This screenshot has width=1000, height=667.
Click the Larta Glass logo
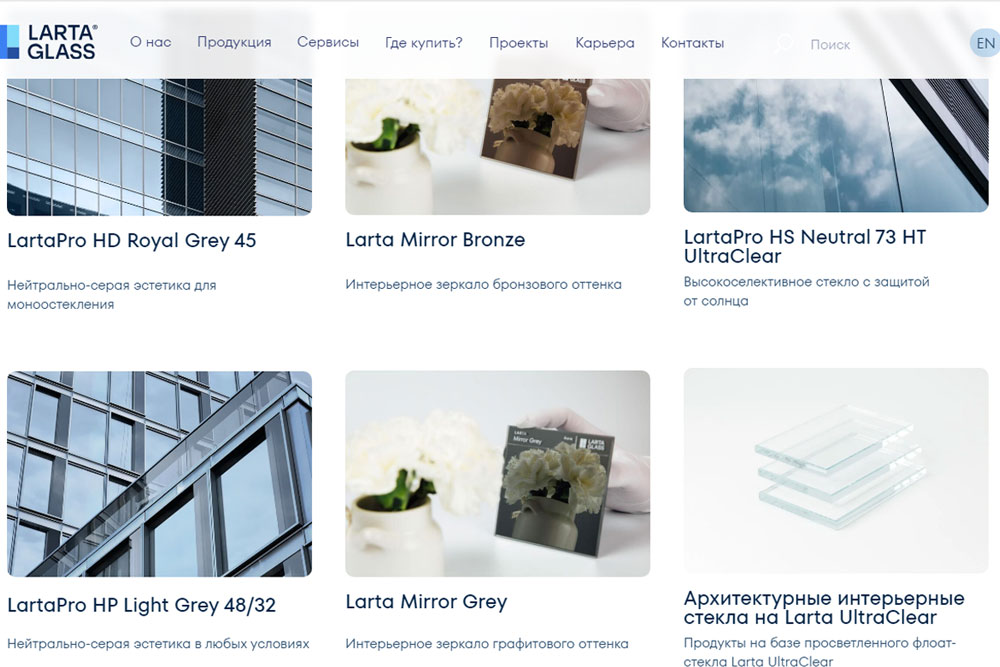(x=48, y=42)
